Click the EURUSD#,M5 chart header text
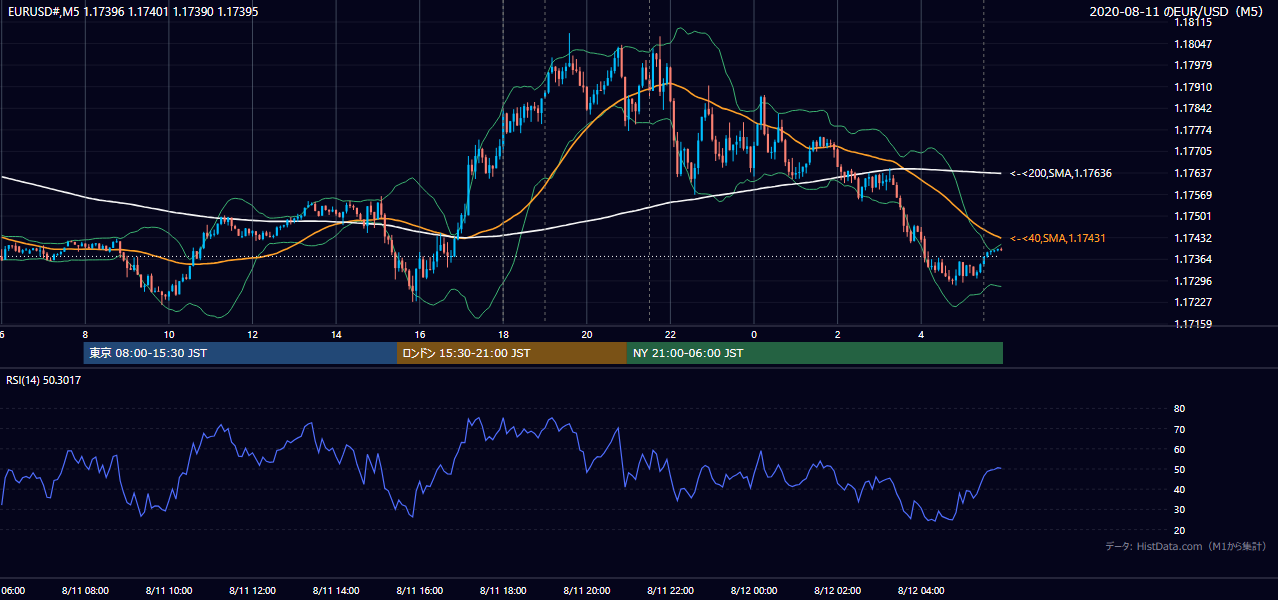Screen dimensions: 1278x600 pyautogui.click(x=131, y=11)
